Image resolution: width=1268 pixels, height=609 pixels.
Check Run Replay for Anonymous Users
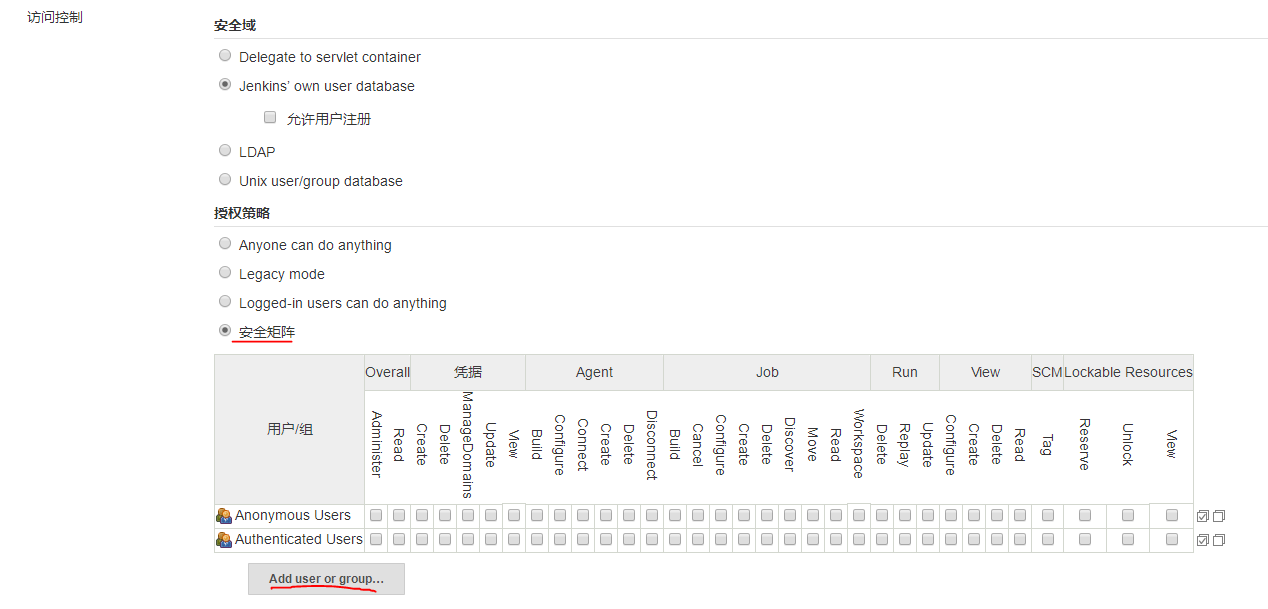point(905,515)
